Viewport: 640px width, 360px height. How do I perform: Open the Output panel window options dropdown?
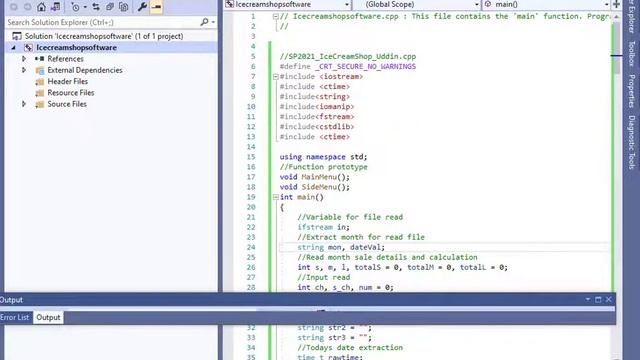click(587, 300)
